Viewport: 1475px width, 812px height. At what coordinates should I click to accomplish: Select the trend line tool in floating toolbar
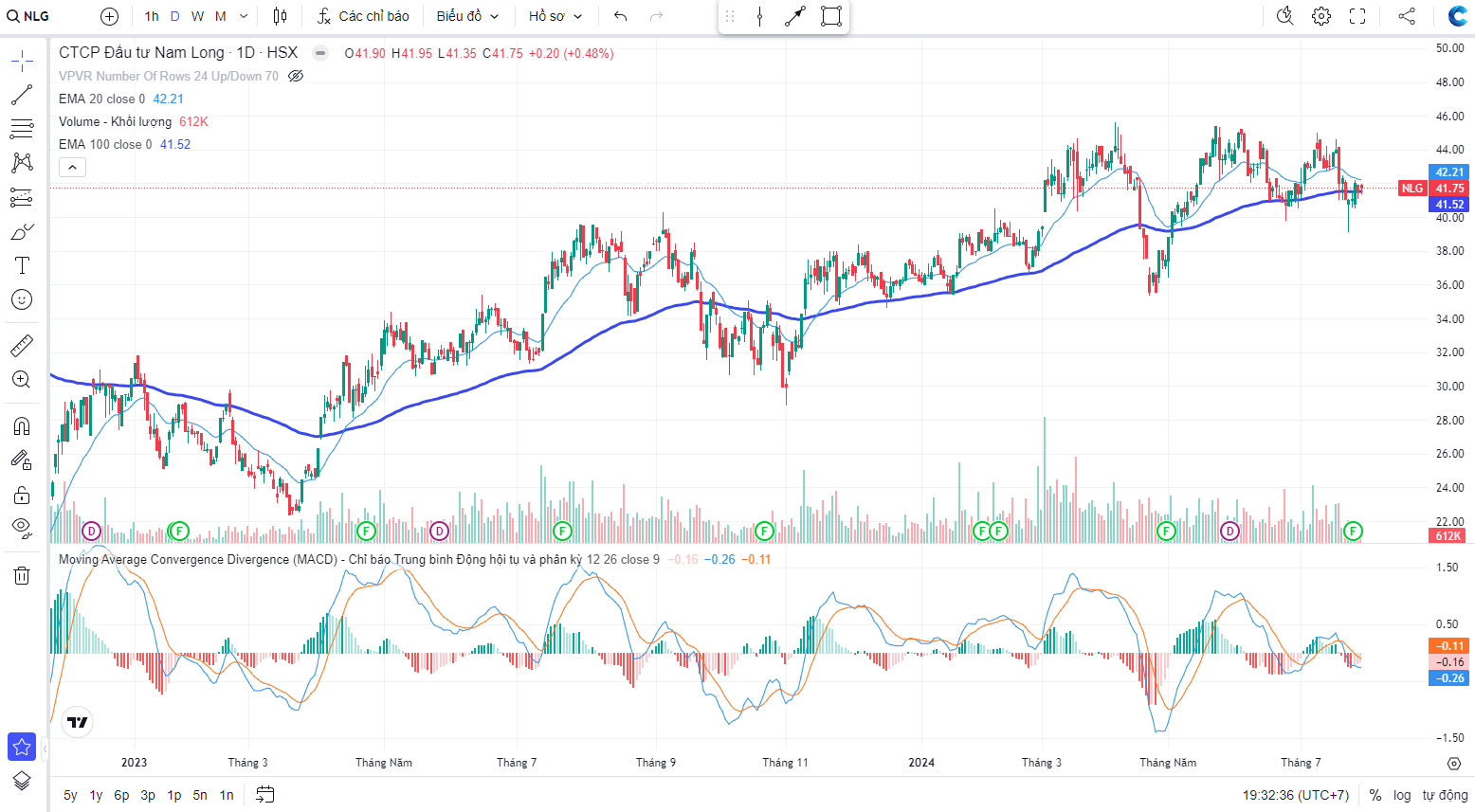795,16
